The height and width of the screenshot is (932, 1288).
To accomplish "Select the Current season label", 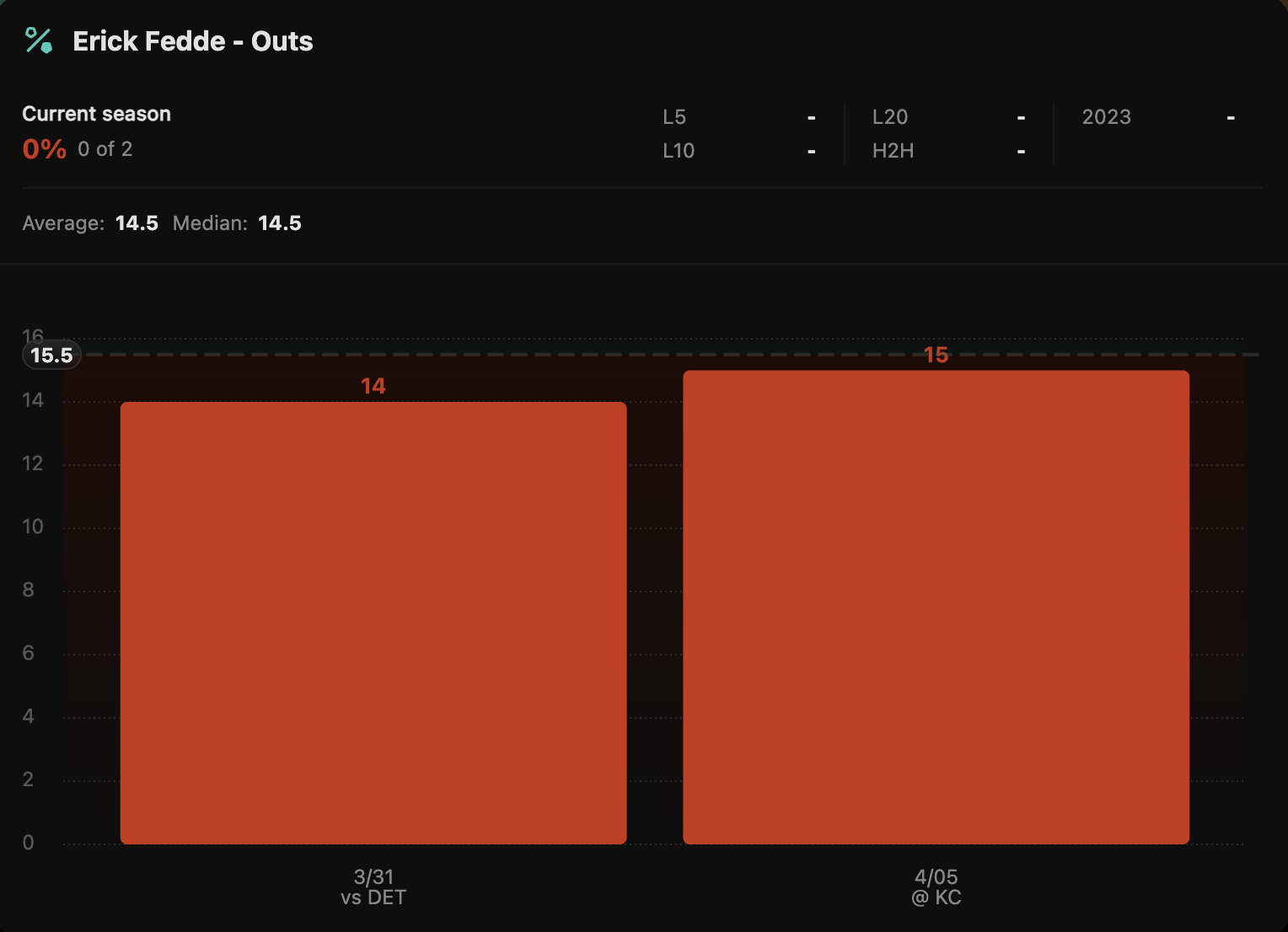I will click(x=96, y=114).
